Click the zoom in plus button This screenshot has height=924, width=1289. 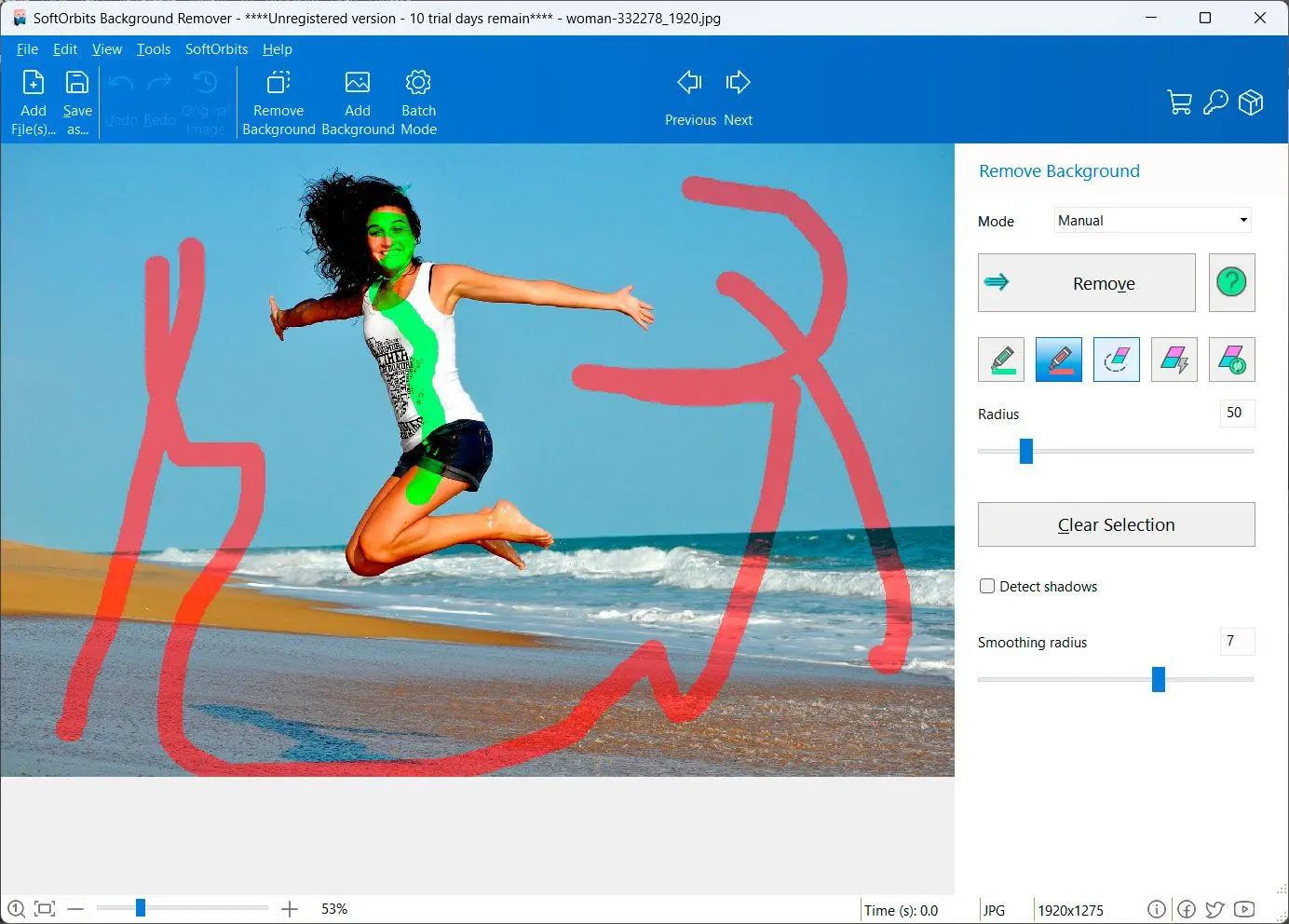click(x=290, y=909)
